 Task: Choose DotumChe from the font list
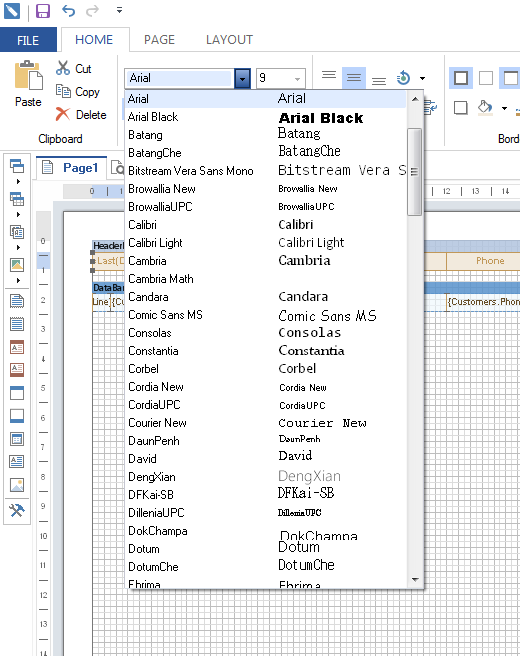click(265, 567)
